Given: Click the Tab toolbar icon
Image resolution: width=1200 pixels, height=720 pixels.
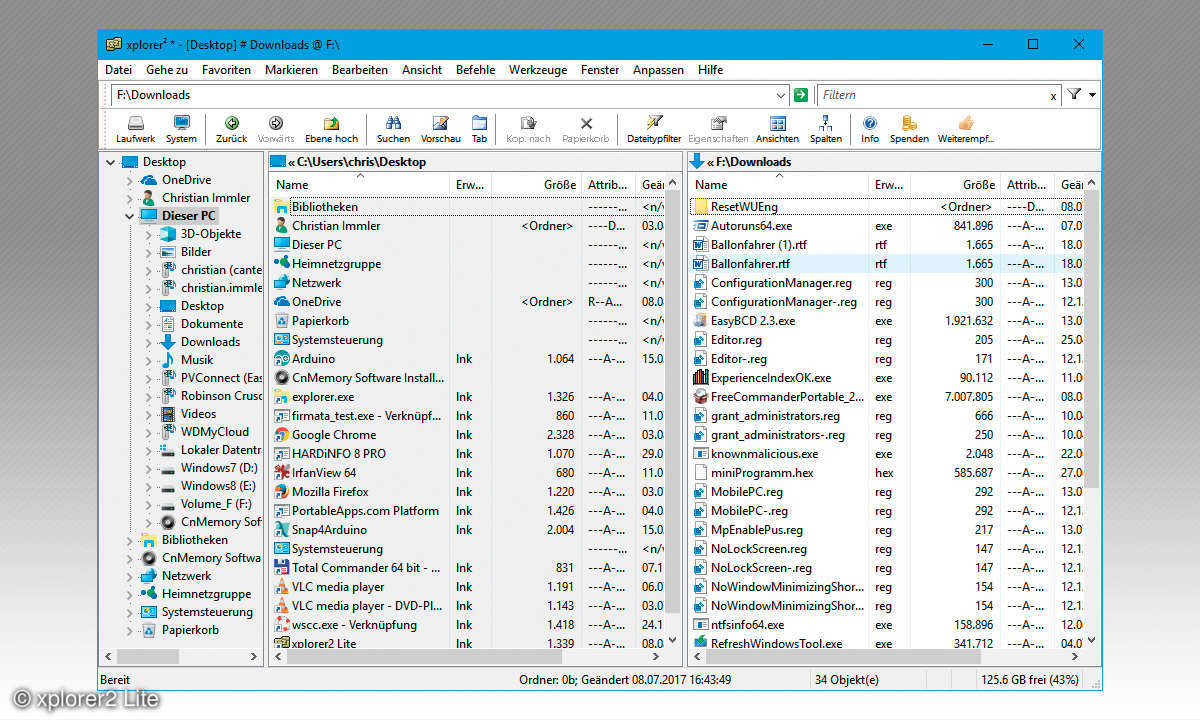Looking at the screenshot, I should pos(479,129).
